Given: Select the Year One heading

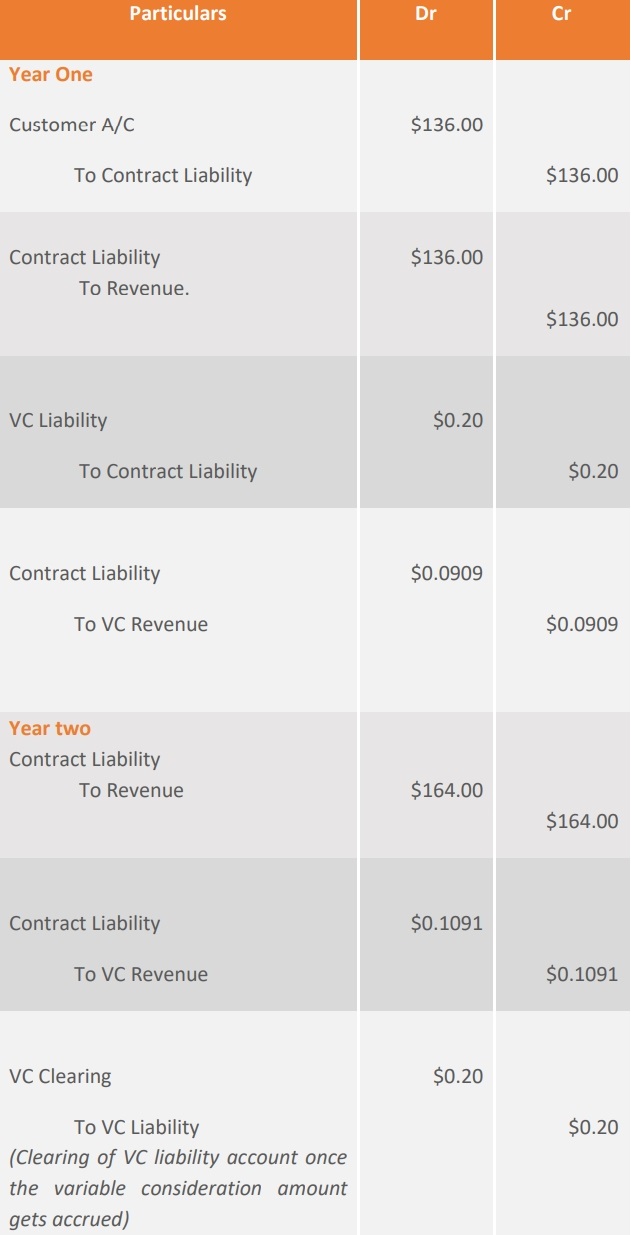Looking at the screenshot, I should (x=51, y=74).
